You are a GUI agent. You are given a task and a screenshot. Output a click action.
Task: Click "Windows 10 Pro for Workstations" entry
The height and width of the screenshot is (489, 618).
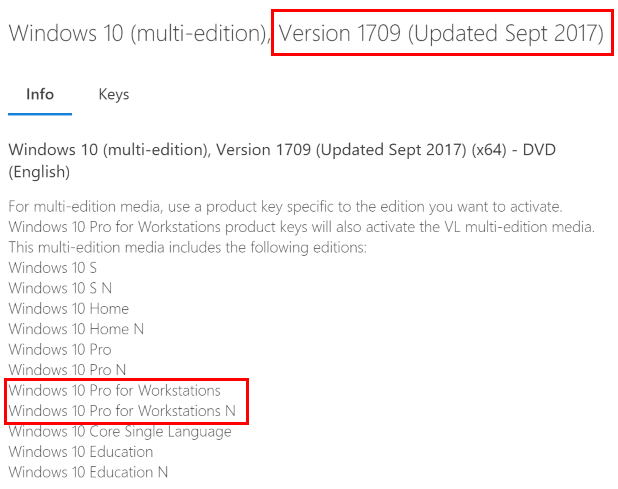pyautogui.click(x=114, y=390)
